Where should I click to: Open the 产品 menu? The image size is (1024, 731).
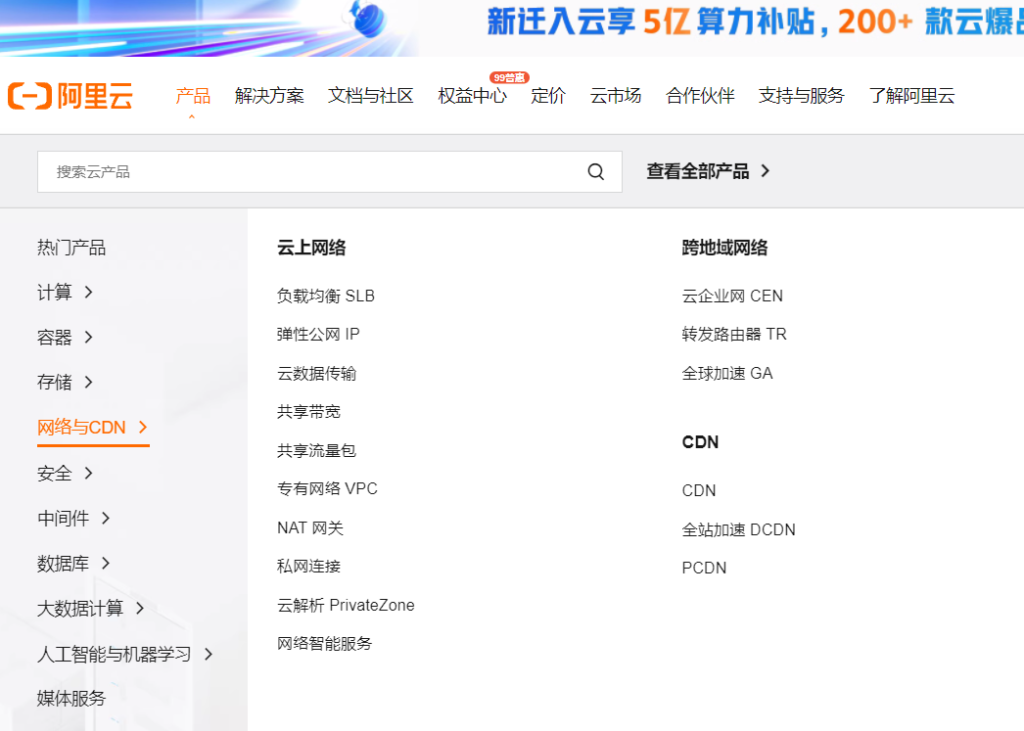(x=193, y=96)
